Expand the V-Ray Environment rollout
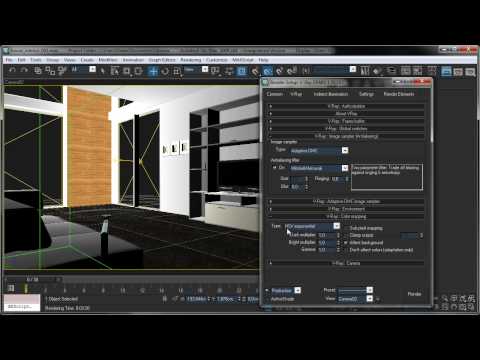This screenshot has height=360, width=480. 346,209
